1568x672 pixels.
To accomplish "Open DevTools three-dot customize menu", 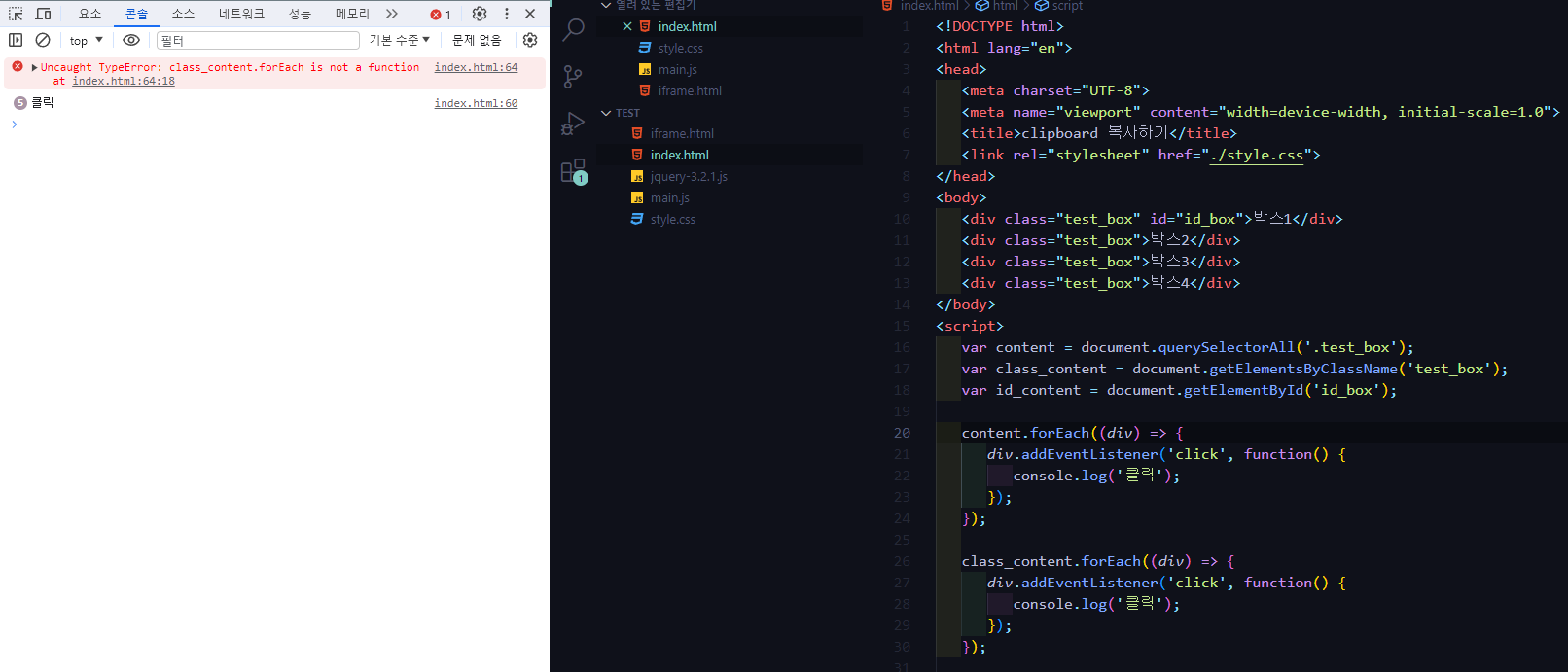I will coord(506,14).
